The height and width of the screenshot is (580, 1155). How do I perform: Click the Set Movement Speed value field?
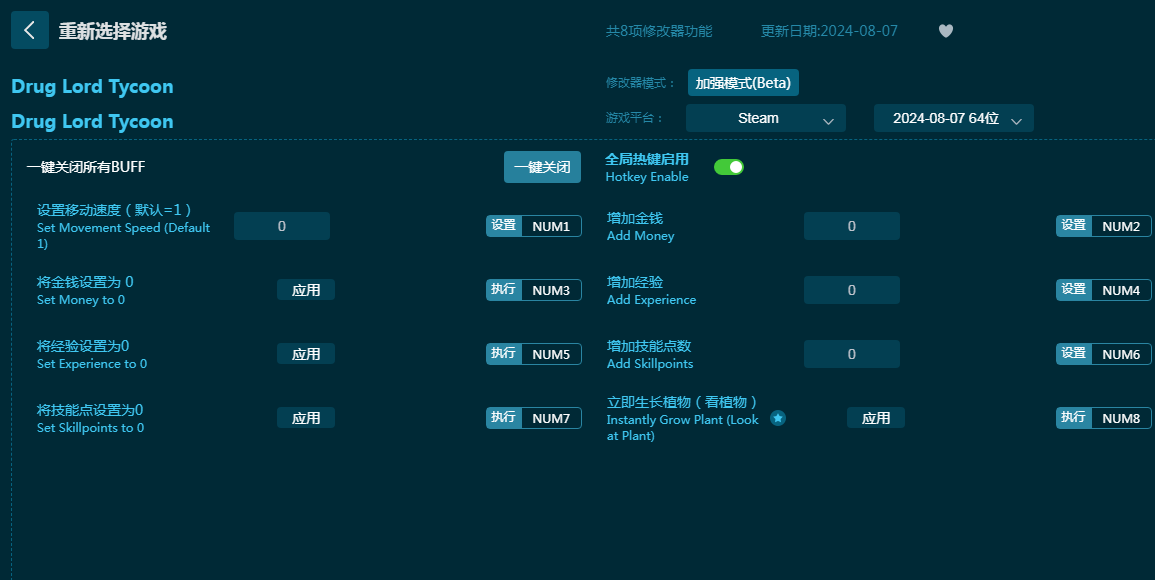282,226
